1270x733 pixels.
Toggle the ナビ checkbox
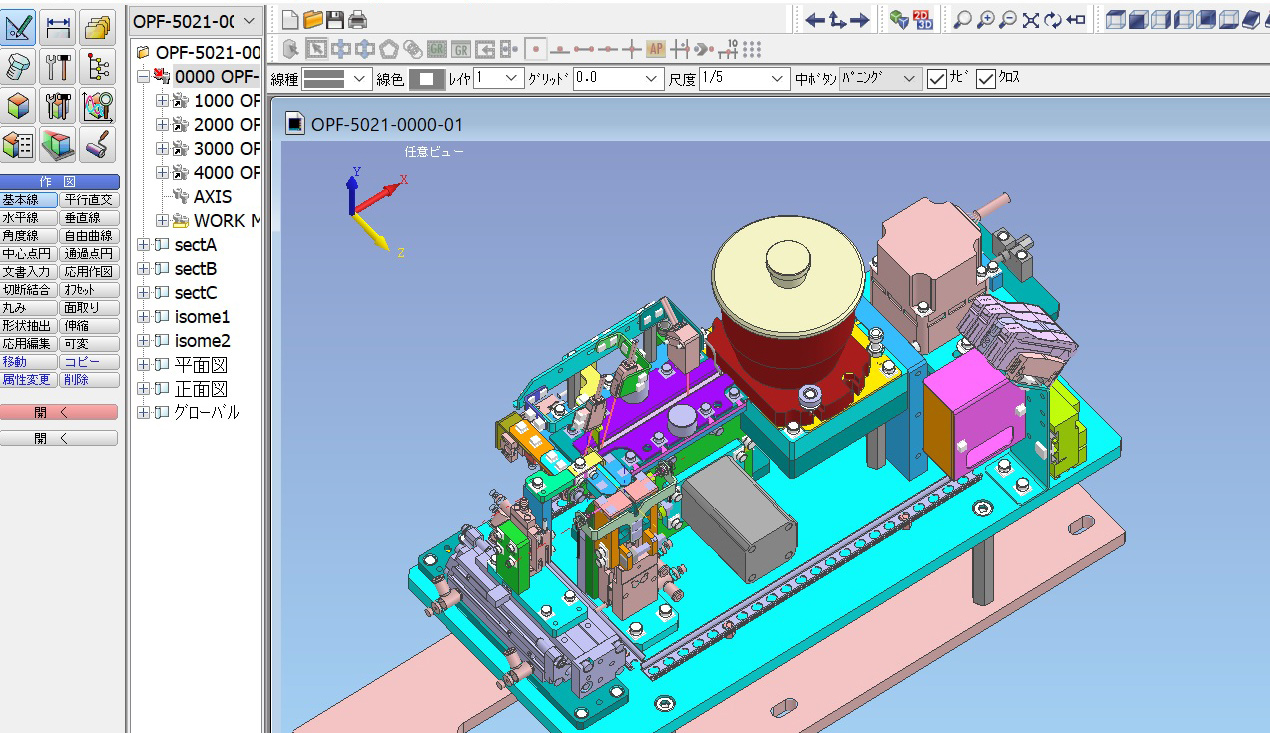tap(936, 79)
